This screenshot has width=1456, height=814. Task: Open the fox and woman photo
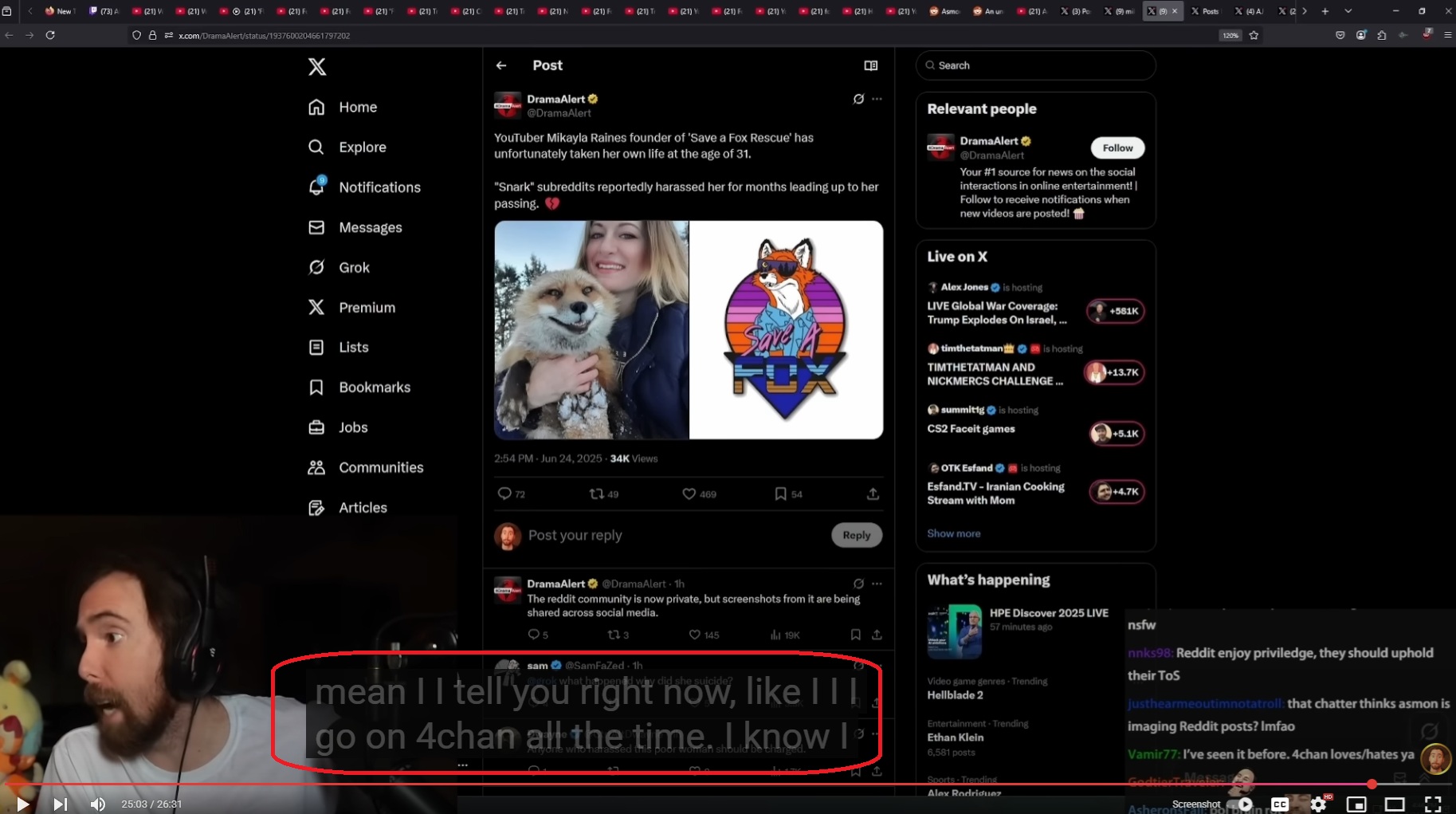[591, 330]
